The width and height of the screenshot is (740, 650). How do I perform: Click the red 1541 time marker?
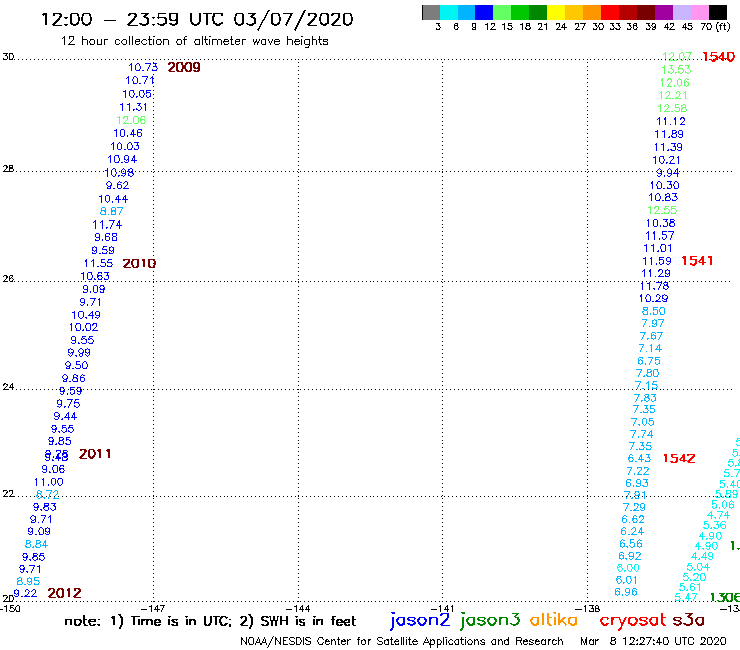[x=697, y=261]
